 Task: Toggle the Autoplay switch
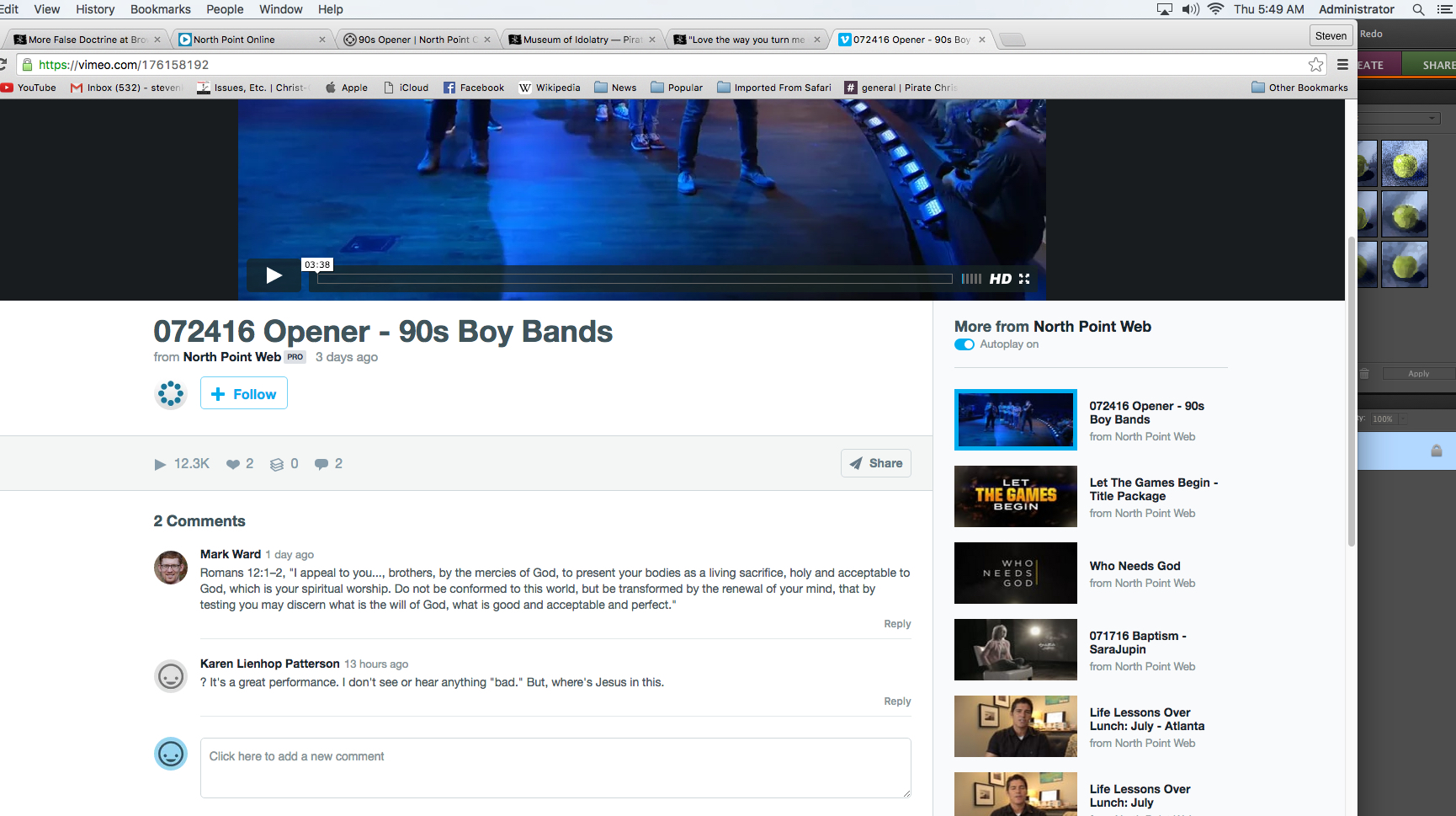click(964, 344)
